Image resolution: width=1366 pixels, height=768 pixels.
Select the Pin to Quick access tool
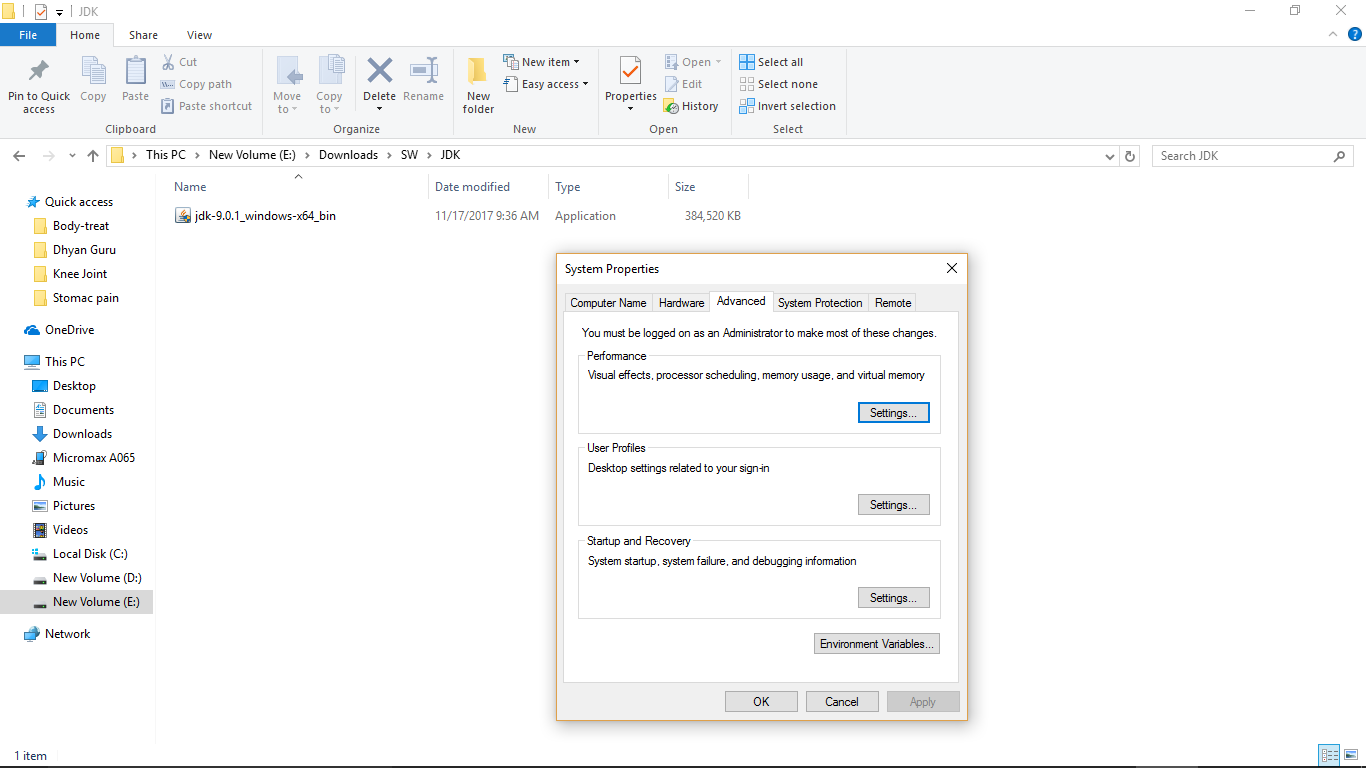[38, 84]
